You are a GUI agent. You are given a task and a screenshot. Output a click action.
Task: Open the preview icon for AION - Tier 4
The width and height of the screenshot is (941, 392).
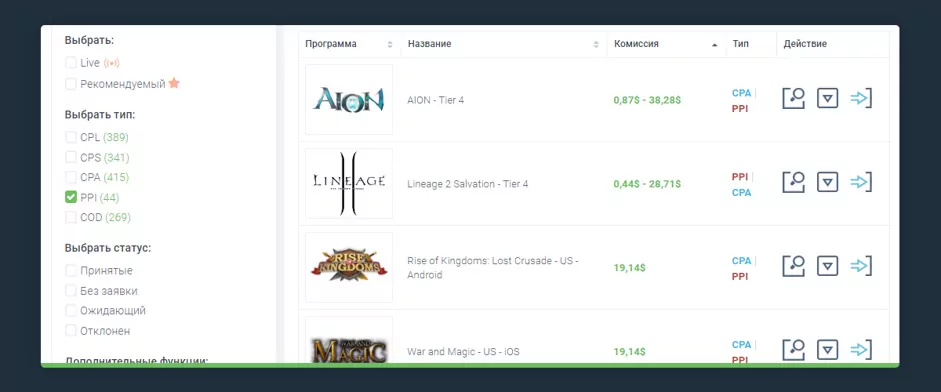793,98
